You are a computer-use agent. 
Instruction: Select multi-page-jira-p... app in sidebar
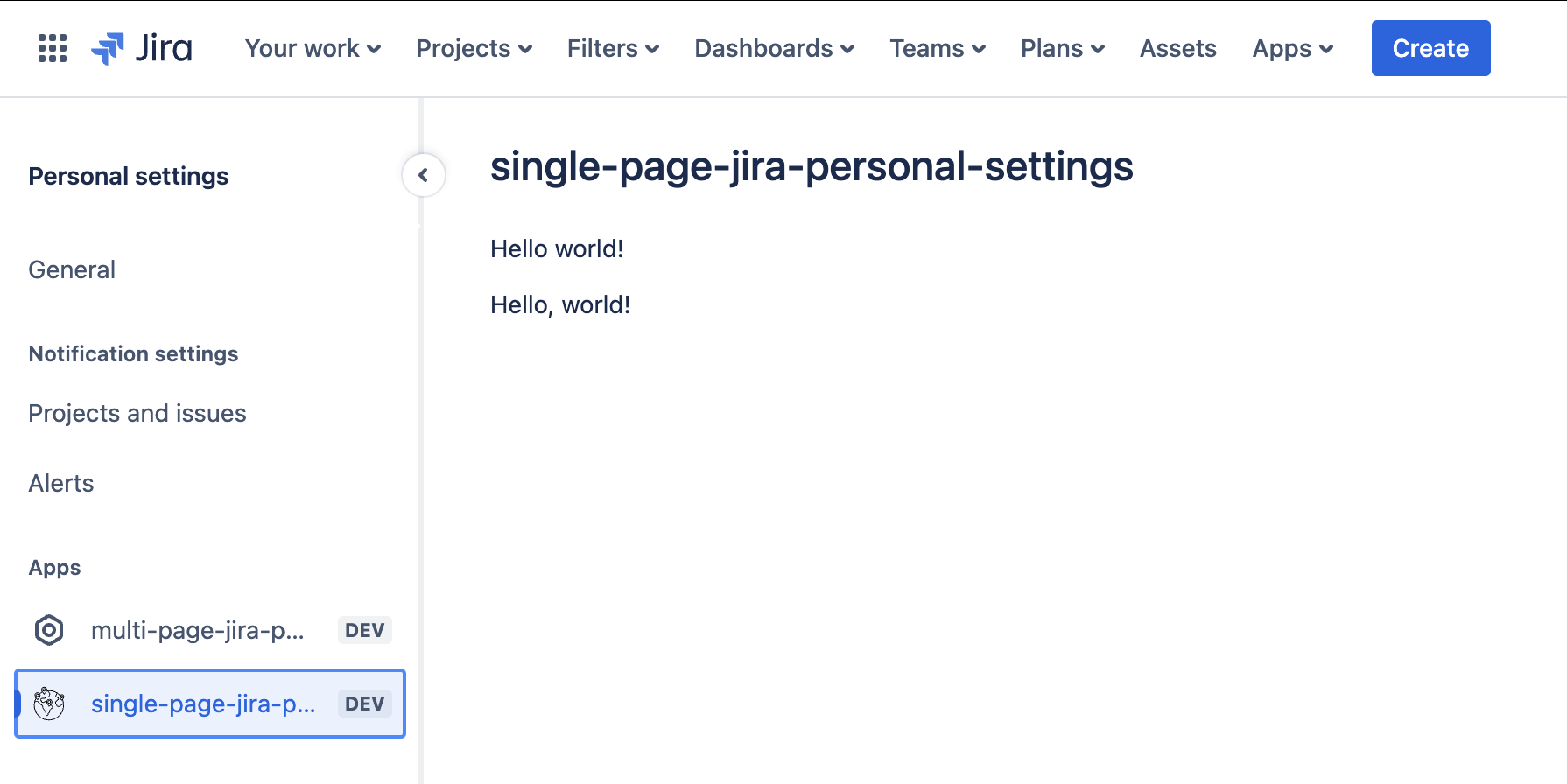pyautogui.click(x=198, y=630)
